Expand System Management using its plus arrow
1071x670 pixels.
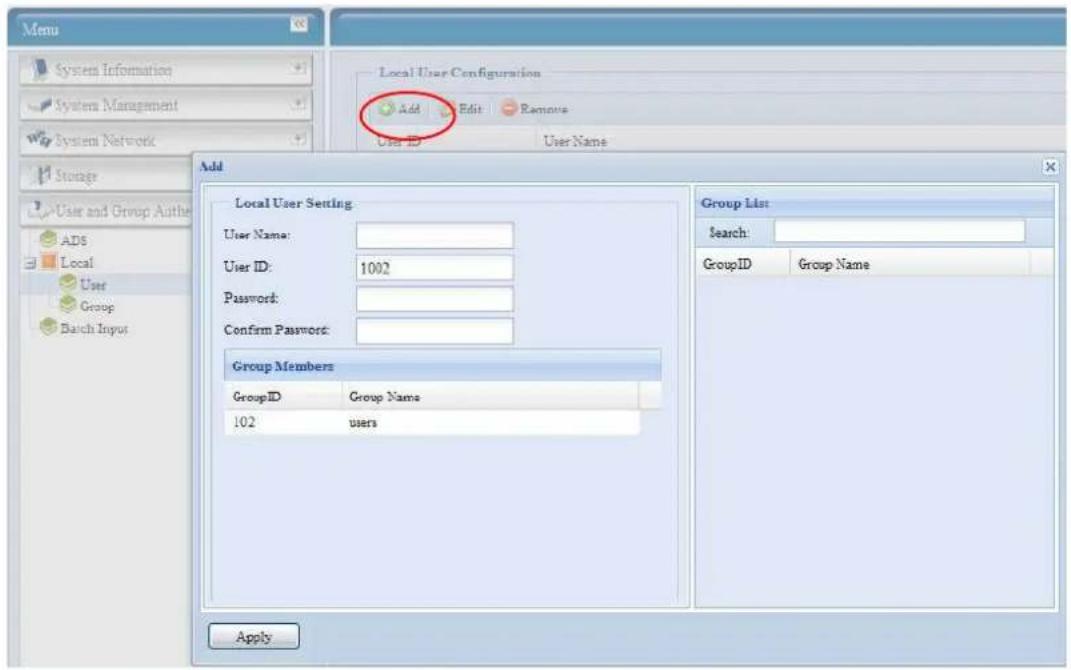coord(298,104)
